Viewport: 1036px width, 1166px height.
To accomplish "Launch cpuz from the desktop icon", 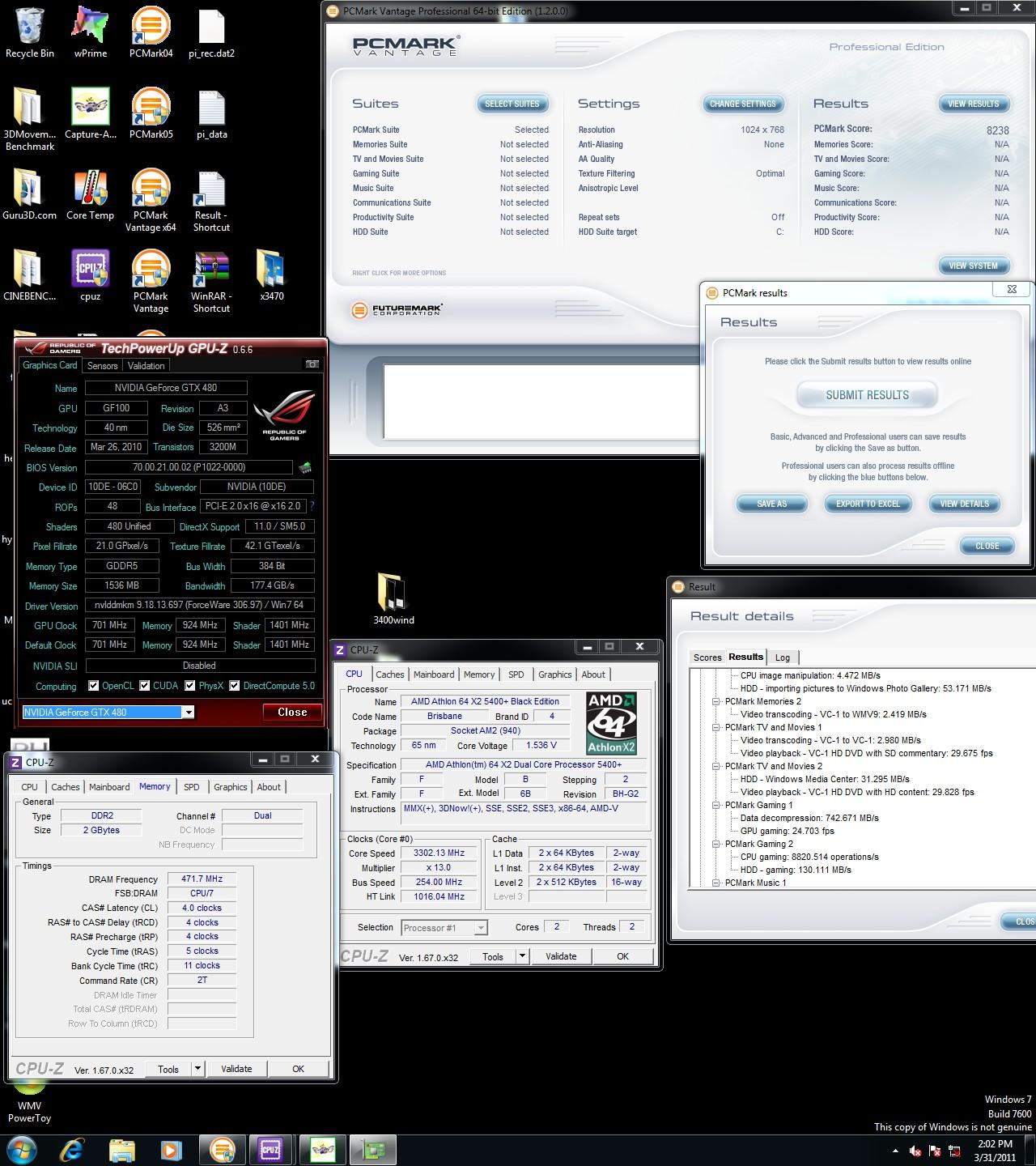I will (x=90, y=275).
